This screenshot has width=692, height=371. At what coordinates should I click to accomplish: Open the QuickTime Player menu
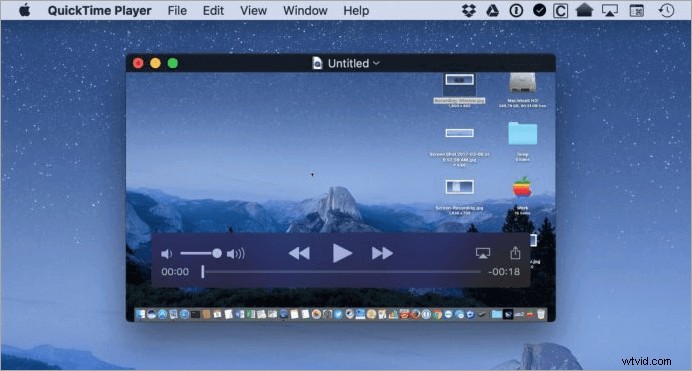(99, 11)
